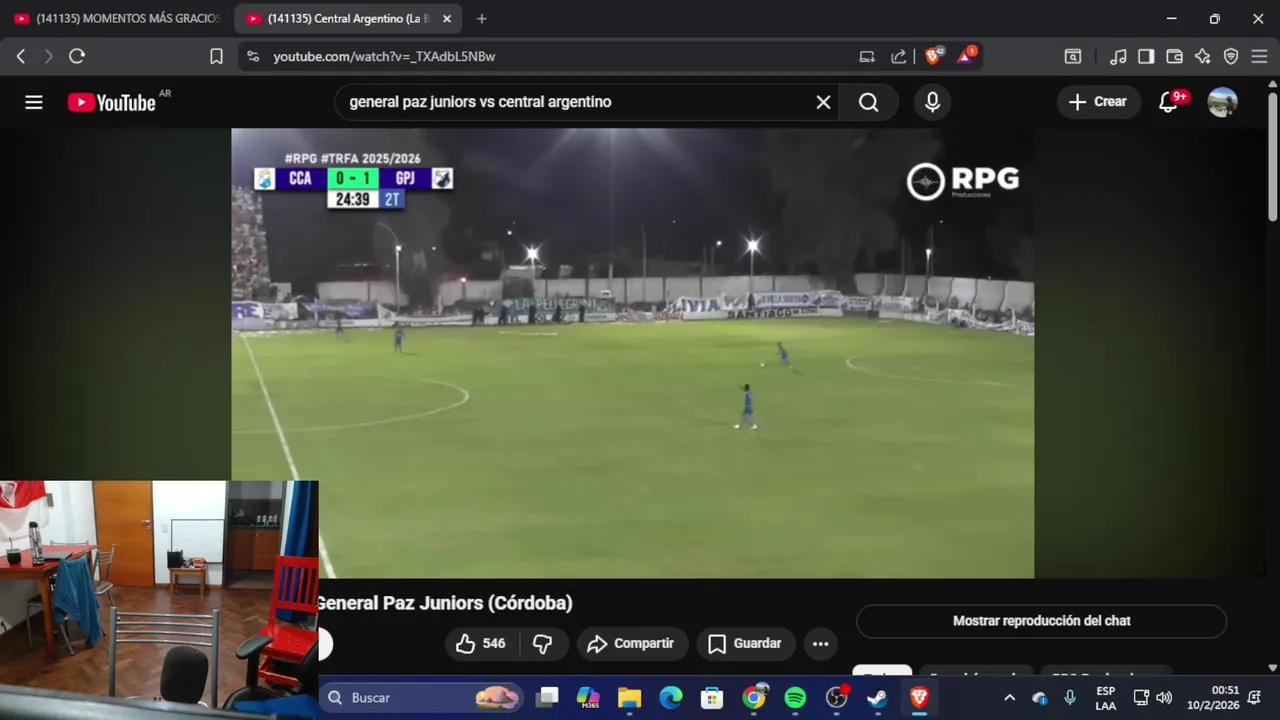Open YouTube notifications bell
The width and height of the screenshot is (1280, 720).
click(x=1168, y=102)
